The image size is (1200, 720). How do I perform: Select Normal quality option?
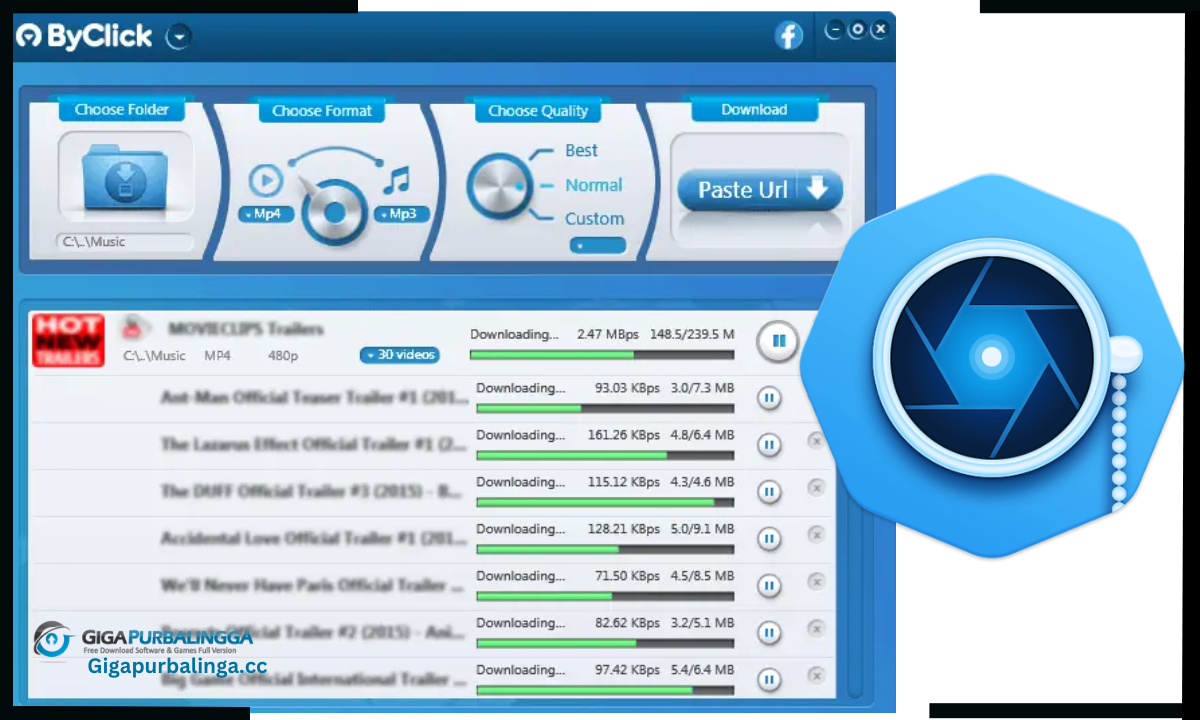coord(593,185)
